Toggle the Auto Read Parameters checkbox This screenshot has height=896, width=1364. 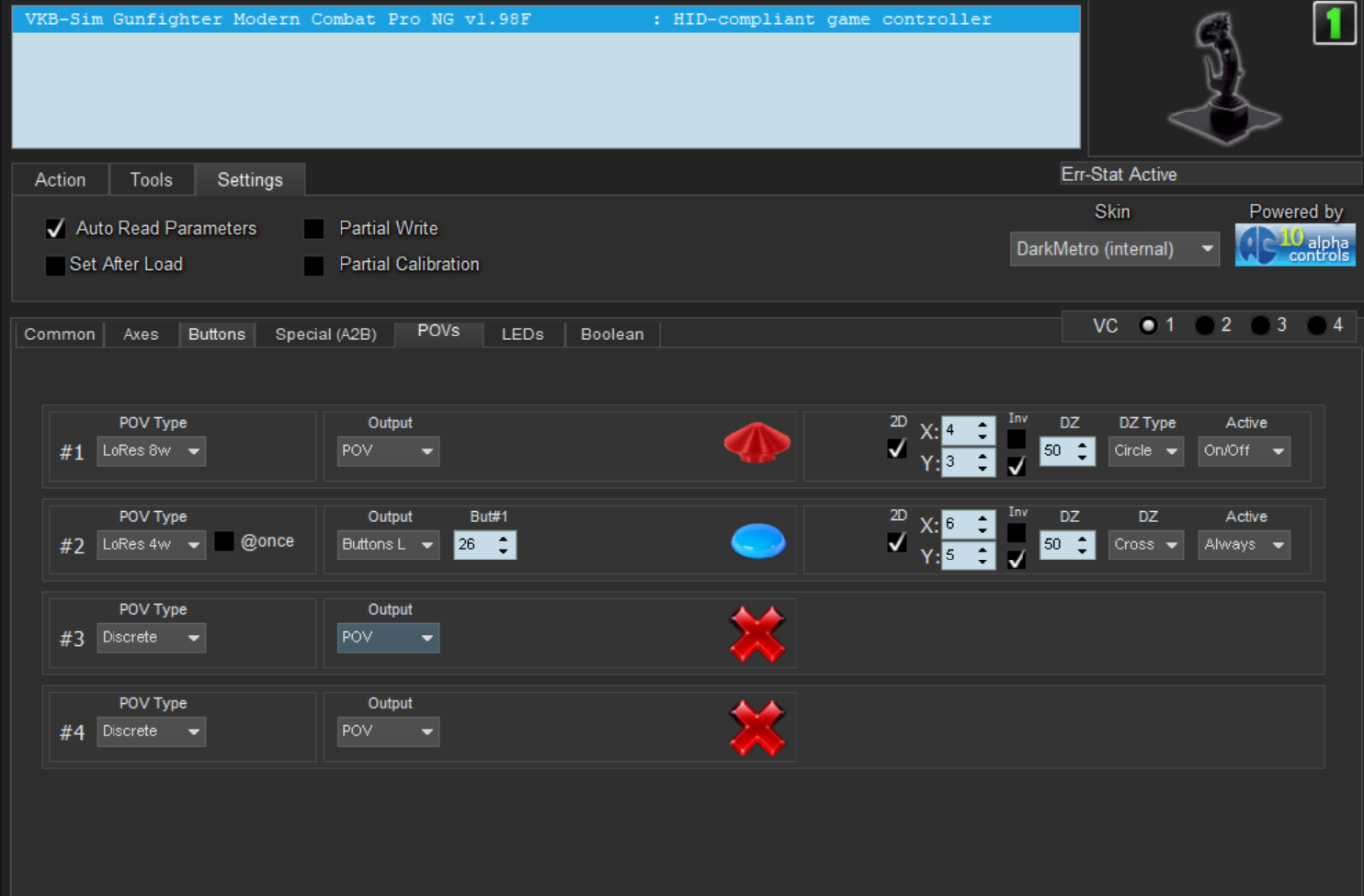coord(56,229)
